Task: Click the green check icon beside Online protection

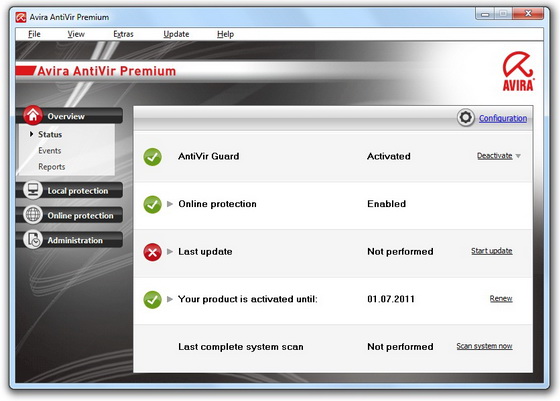Action: coord(152,205)
